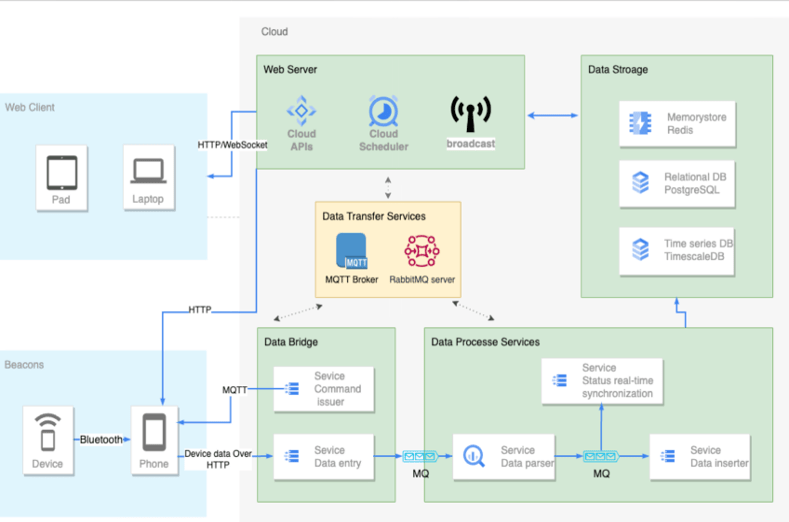This screenshot has height=522, width=789.
Task: Select the Cloud Scheduler clock icon
Action: click(x=383, y=111)
